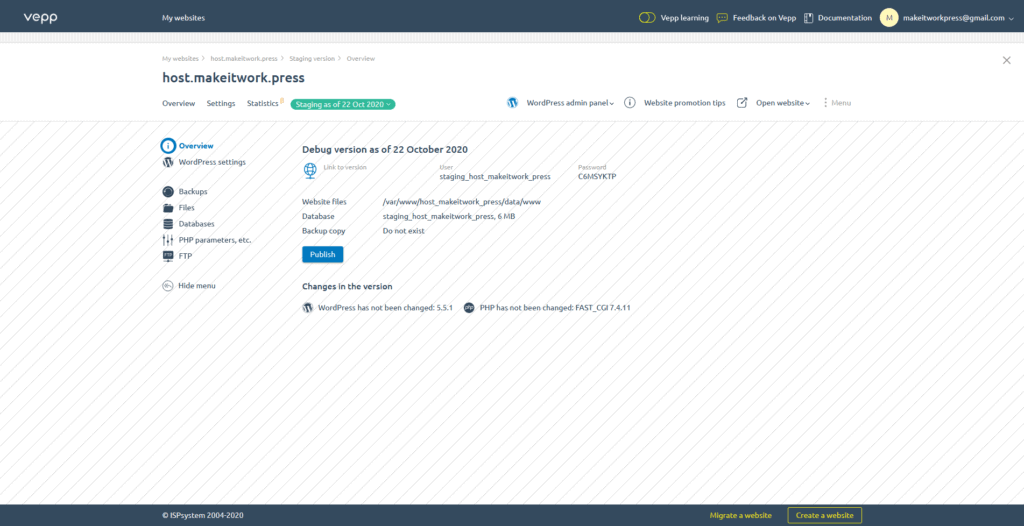Click the FTP monitor icon
Screen dimensions: 1024x526
[x=168, y=256]
